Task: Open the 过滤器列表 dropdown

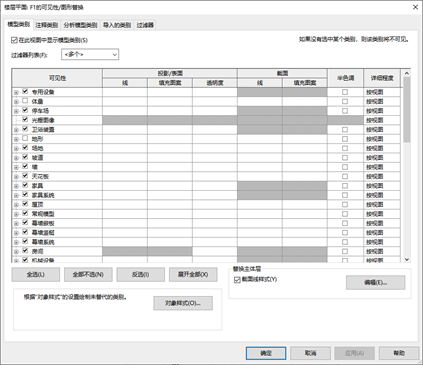Action: click(90, 54)
